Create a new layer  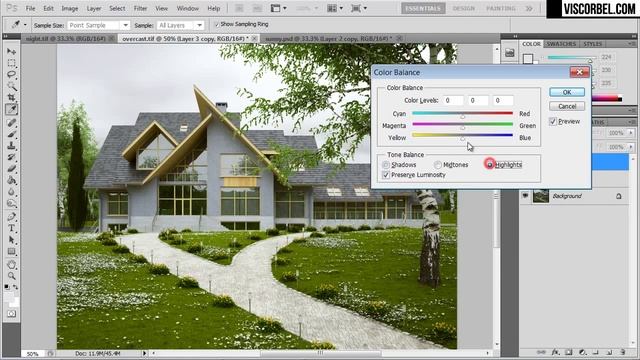609,352
